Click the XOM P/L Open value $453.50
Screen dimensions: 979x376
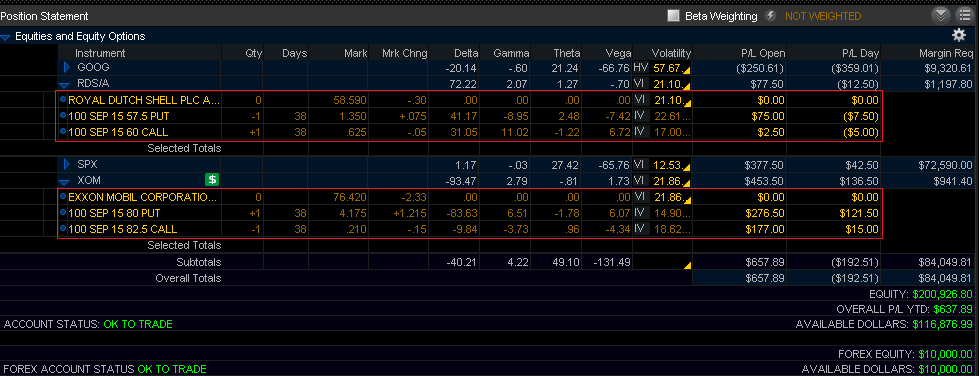(x=765, y=181)
